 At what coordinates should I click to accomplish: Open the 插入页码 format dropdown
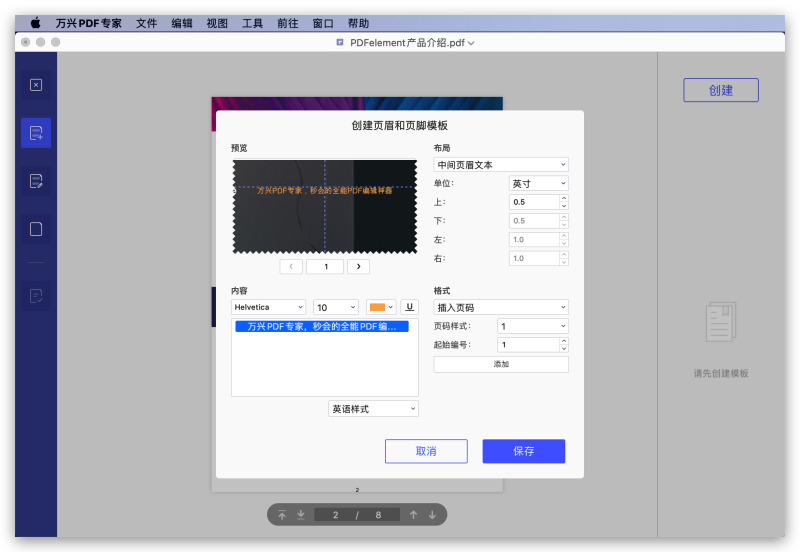coord(501,307)
